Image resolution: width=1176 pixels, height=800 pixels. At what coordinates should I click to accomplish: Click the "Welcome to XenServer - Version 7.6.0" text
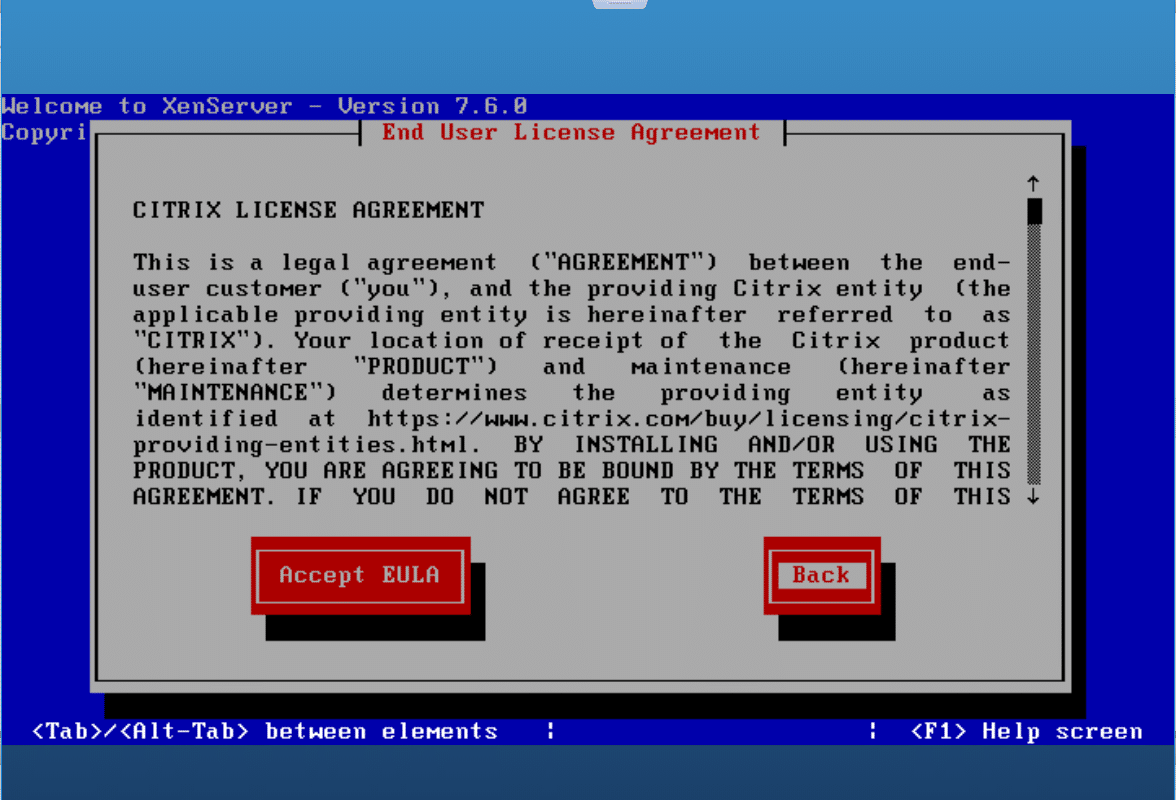[265, 106]
